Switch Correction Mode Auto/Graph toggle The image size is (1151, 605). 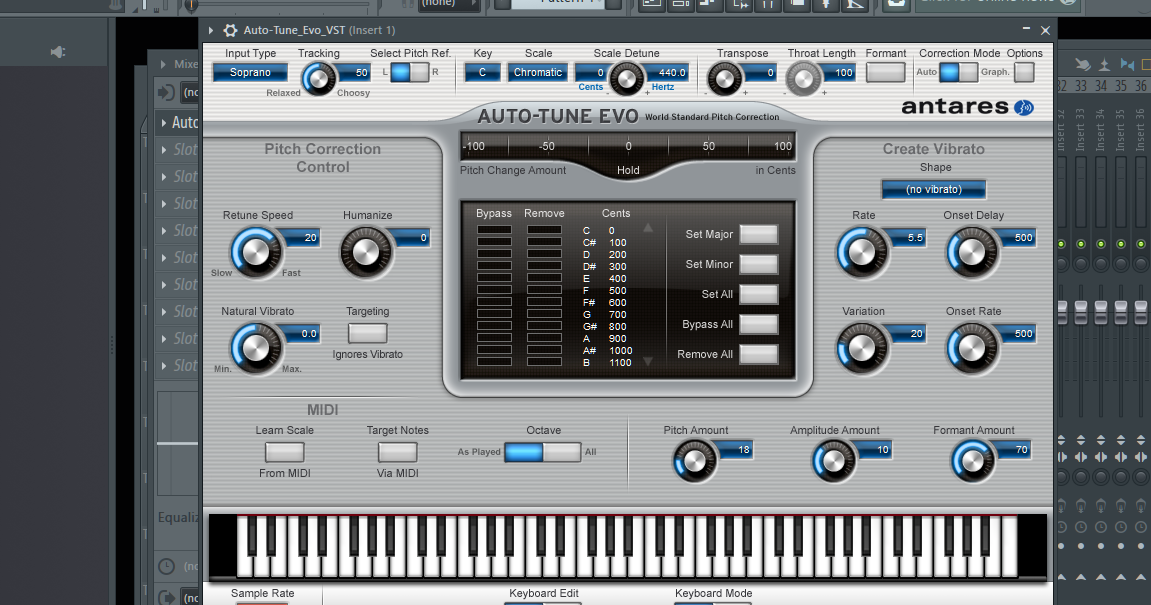click(x=958, y=72)
